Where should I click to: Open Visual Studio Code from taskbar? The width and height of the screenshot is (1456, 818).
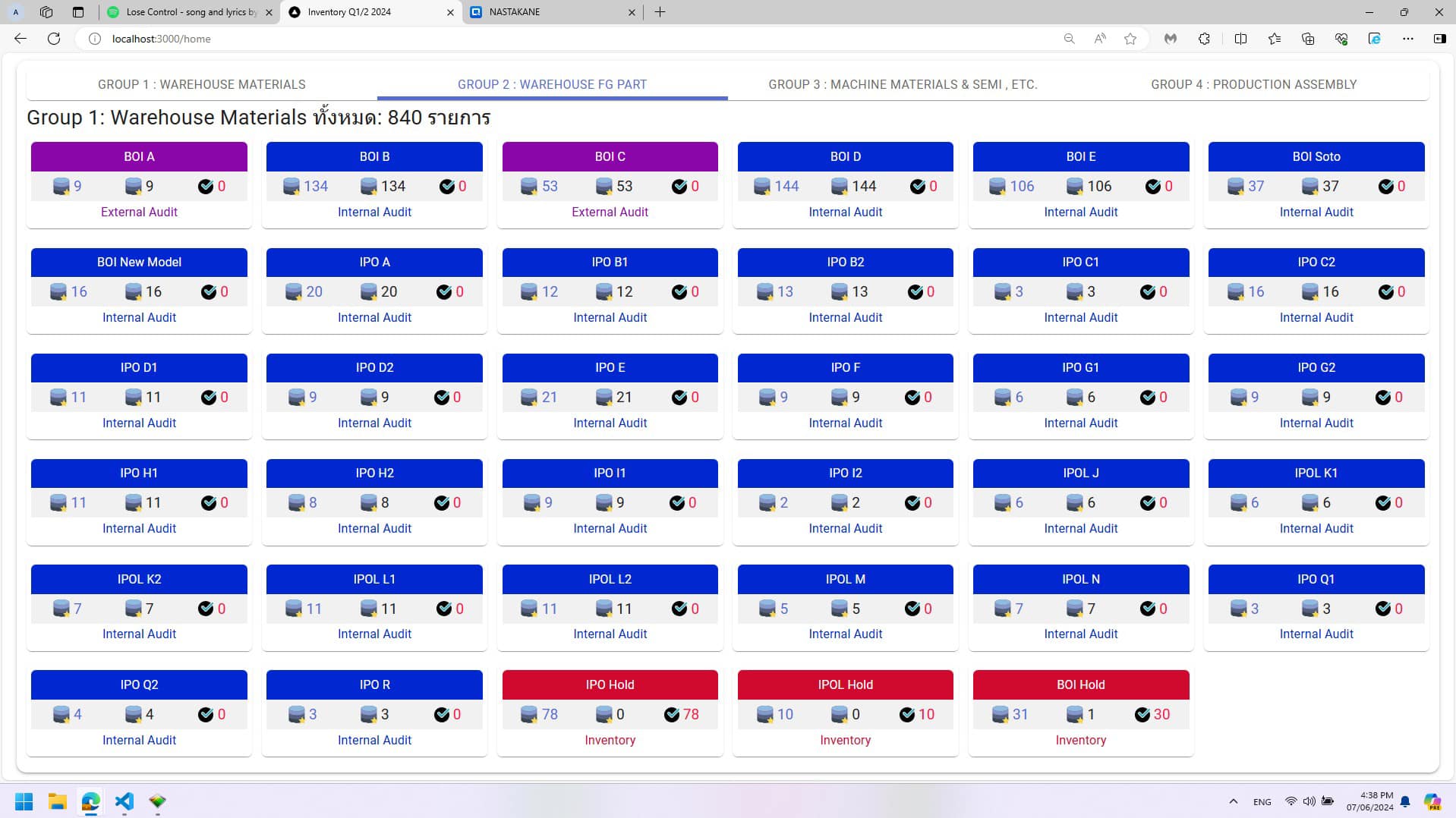click(x=124, y=801)
